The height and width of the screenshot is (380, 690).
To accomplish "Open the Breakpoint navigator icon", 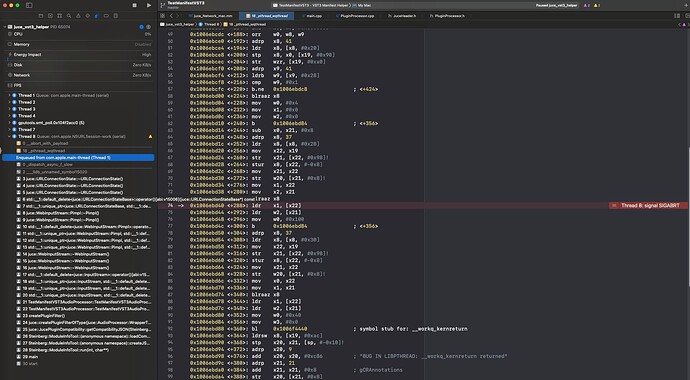I will tap(106, 16).
